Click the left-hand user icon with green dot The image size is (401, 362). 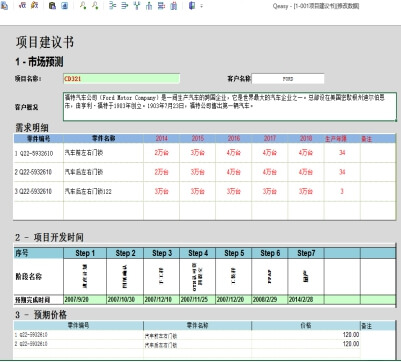(83, 6)
